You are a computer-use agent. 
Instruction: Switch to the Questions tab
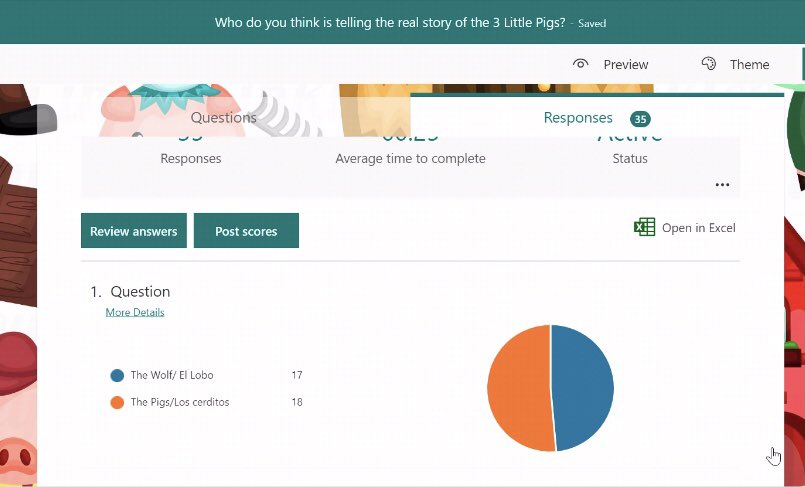click(x=223, y=118)
